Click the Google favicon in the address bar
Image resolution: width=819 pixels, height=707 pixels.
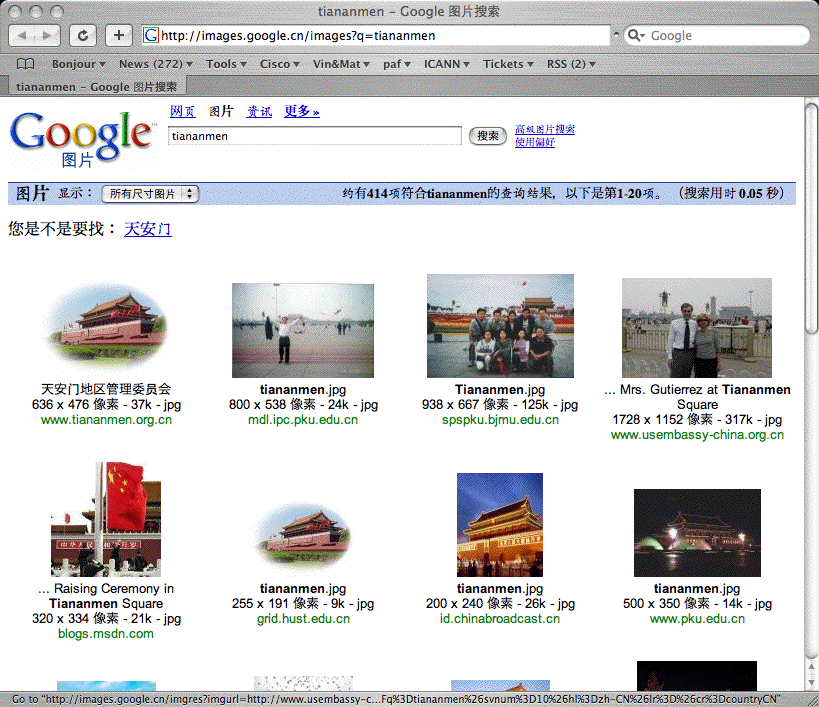pos(151,36)
